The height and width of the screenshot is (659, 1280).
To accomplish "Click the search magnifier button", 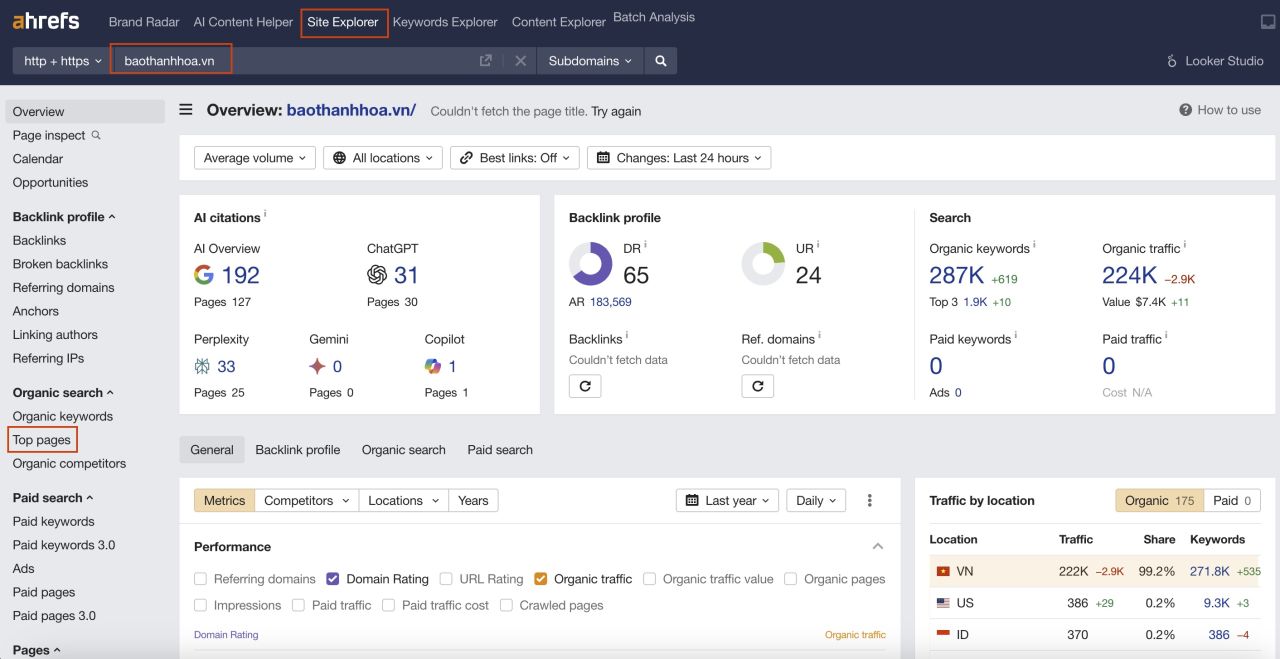I will pyautogui.click(x=661, y=61).
